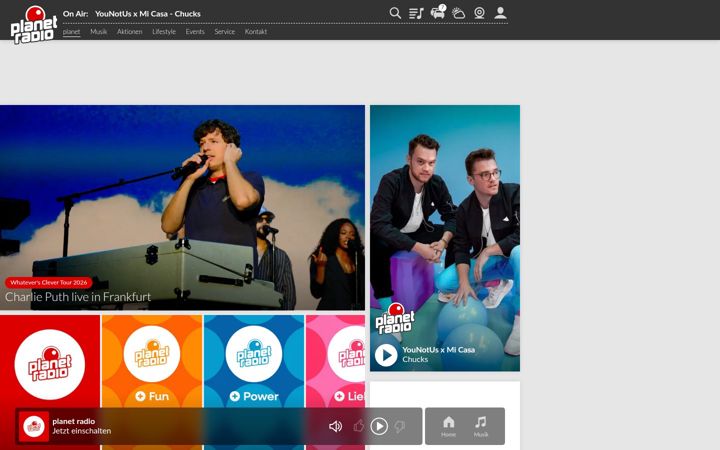This screenshot has width=720, height=450.
Task: Open the Lifestyle menu item
Action: [164, 32]
